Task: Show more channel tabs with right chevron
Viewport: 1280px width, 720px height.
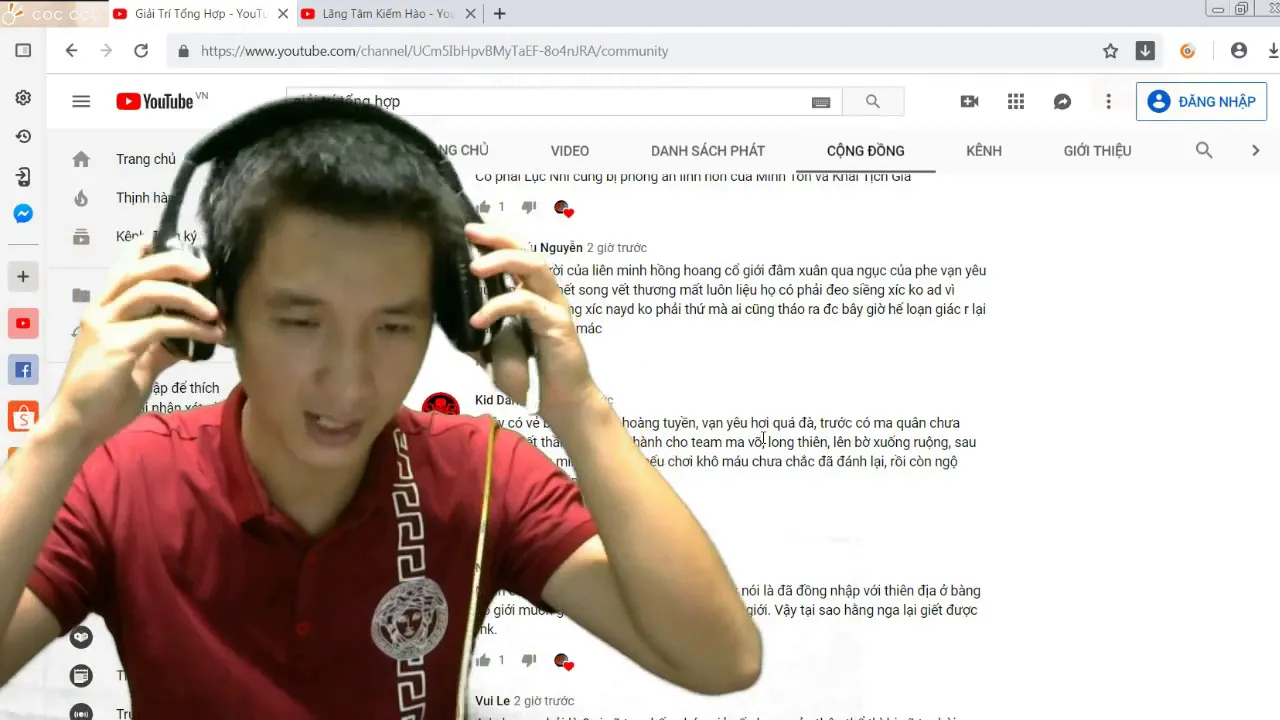Action: click(1255, 150)
